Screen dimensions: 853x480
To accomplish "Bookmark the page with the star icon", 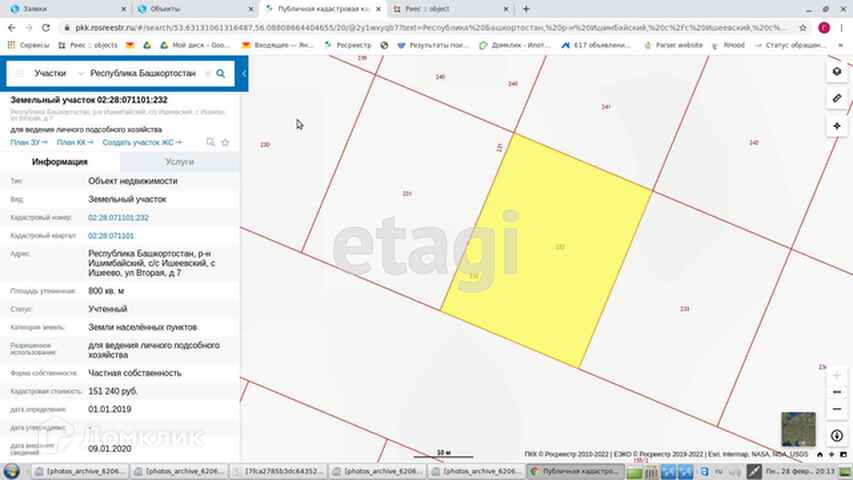I will 803,28.
